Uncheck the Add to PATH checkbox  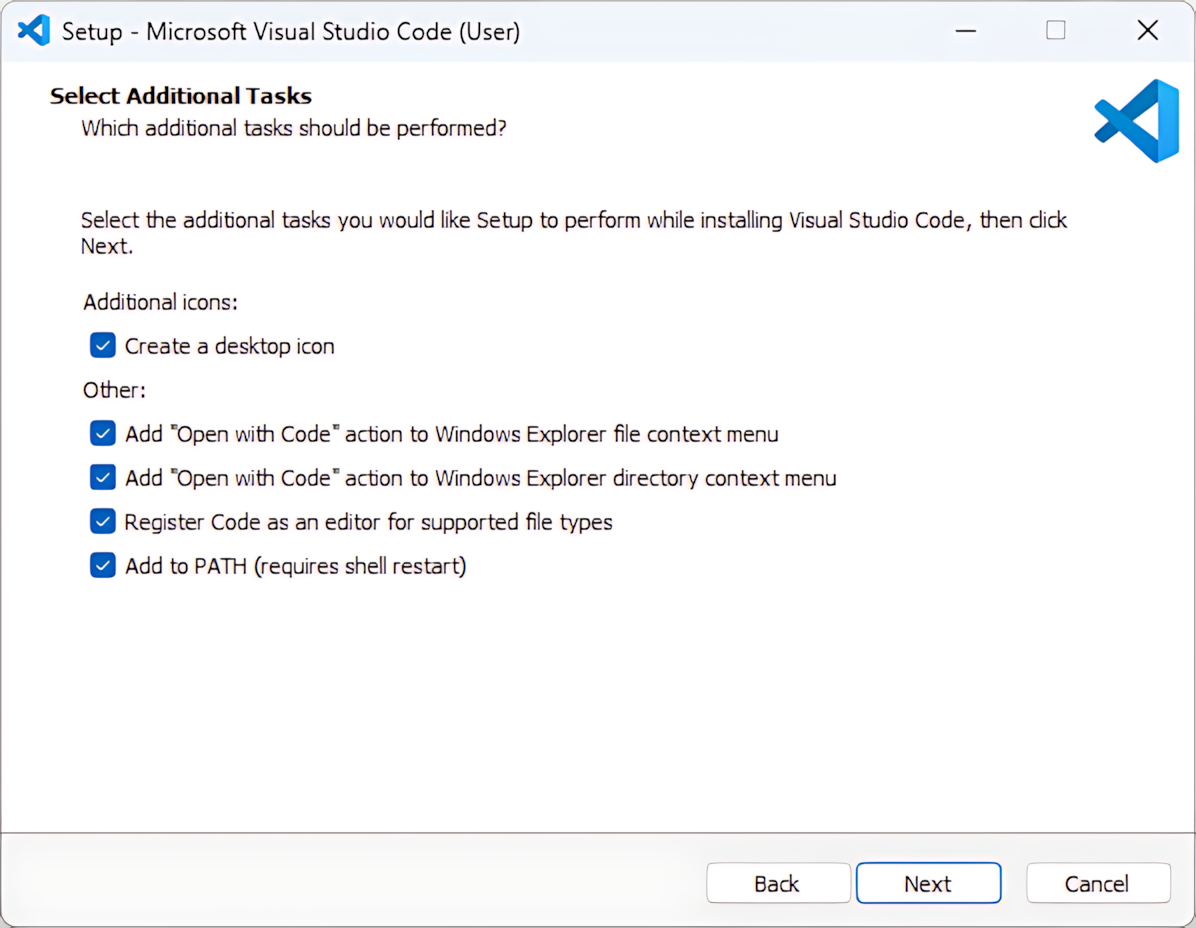103,566
